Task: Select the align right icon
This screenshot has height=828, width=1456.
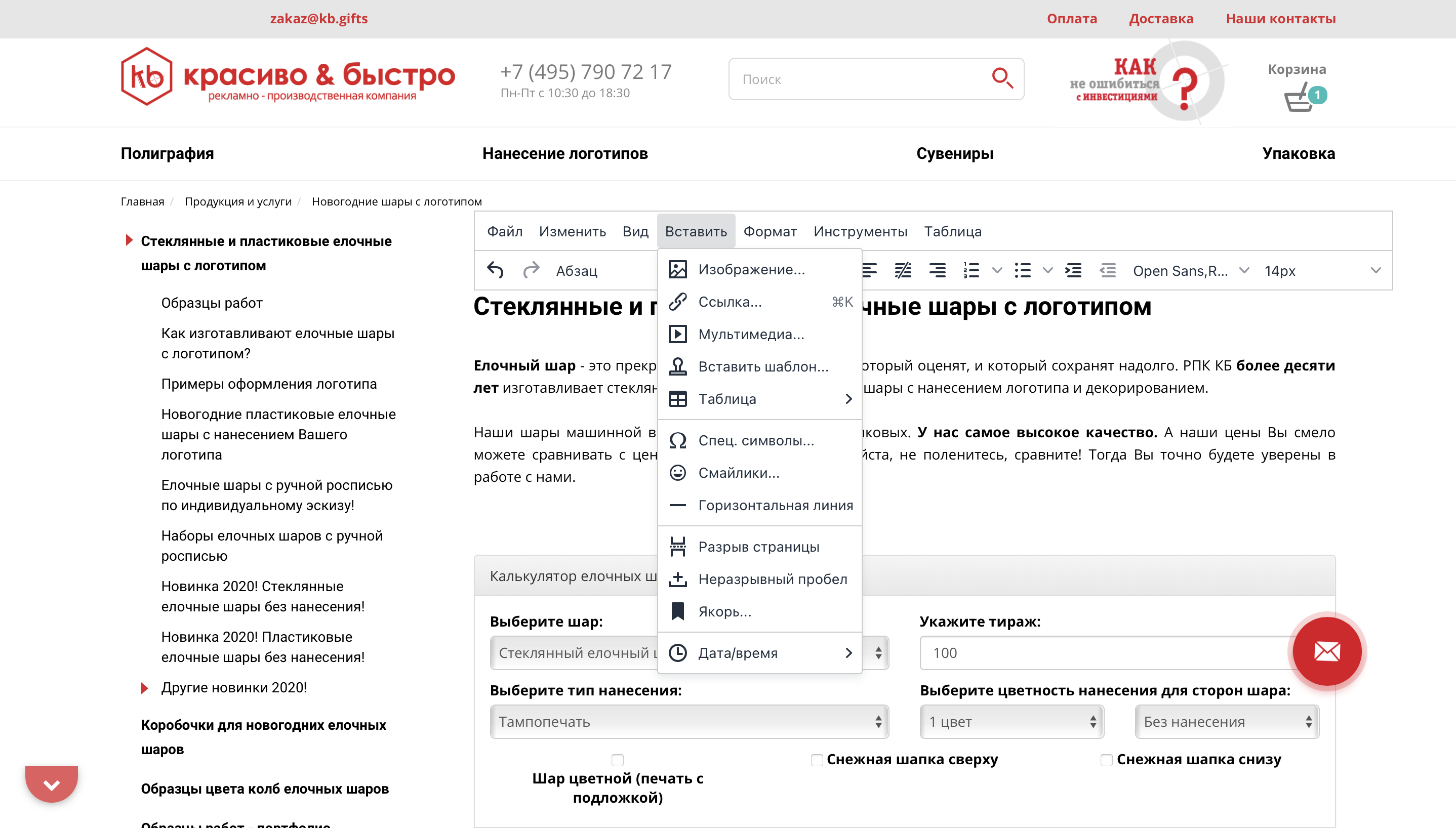Action: 937,270
